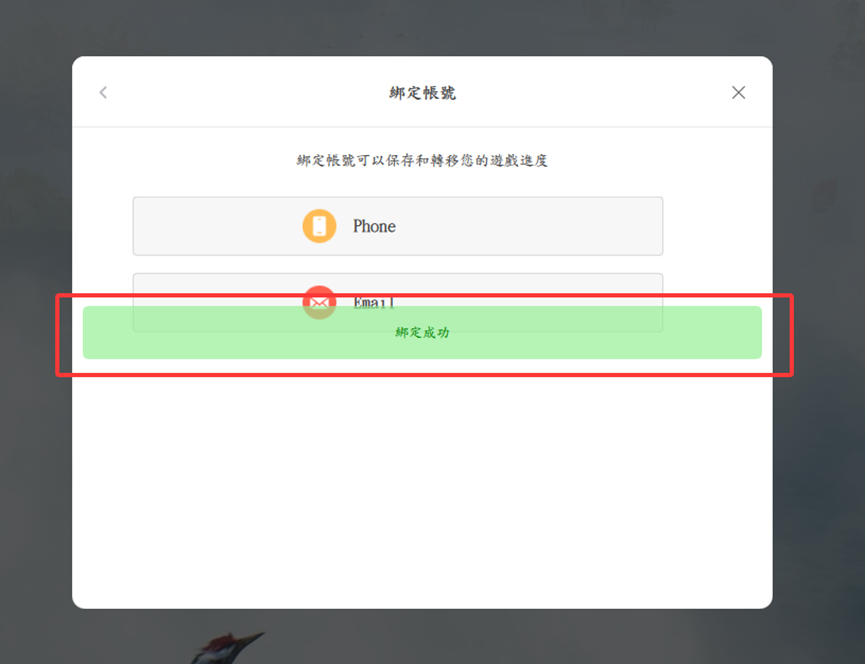Screen dimensions: 865x664
Task: Click the orange phone icon
Action: pos(319,226)
